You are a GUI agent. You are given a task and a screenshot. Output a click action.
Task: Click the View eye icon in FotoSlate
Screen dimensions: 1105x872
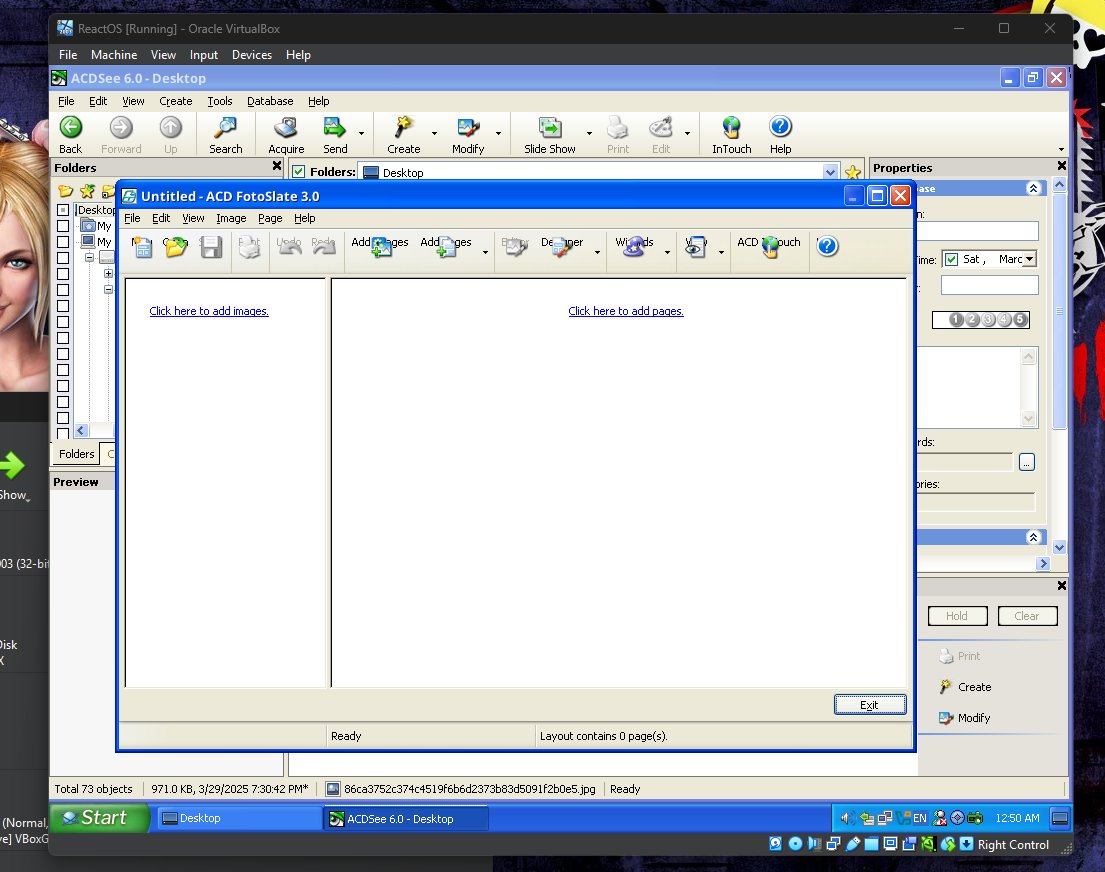[696, 247]
